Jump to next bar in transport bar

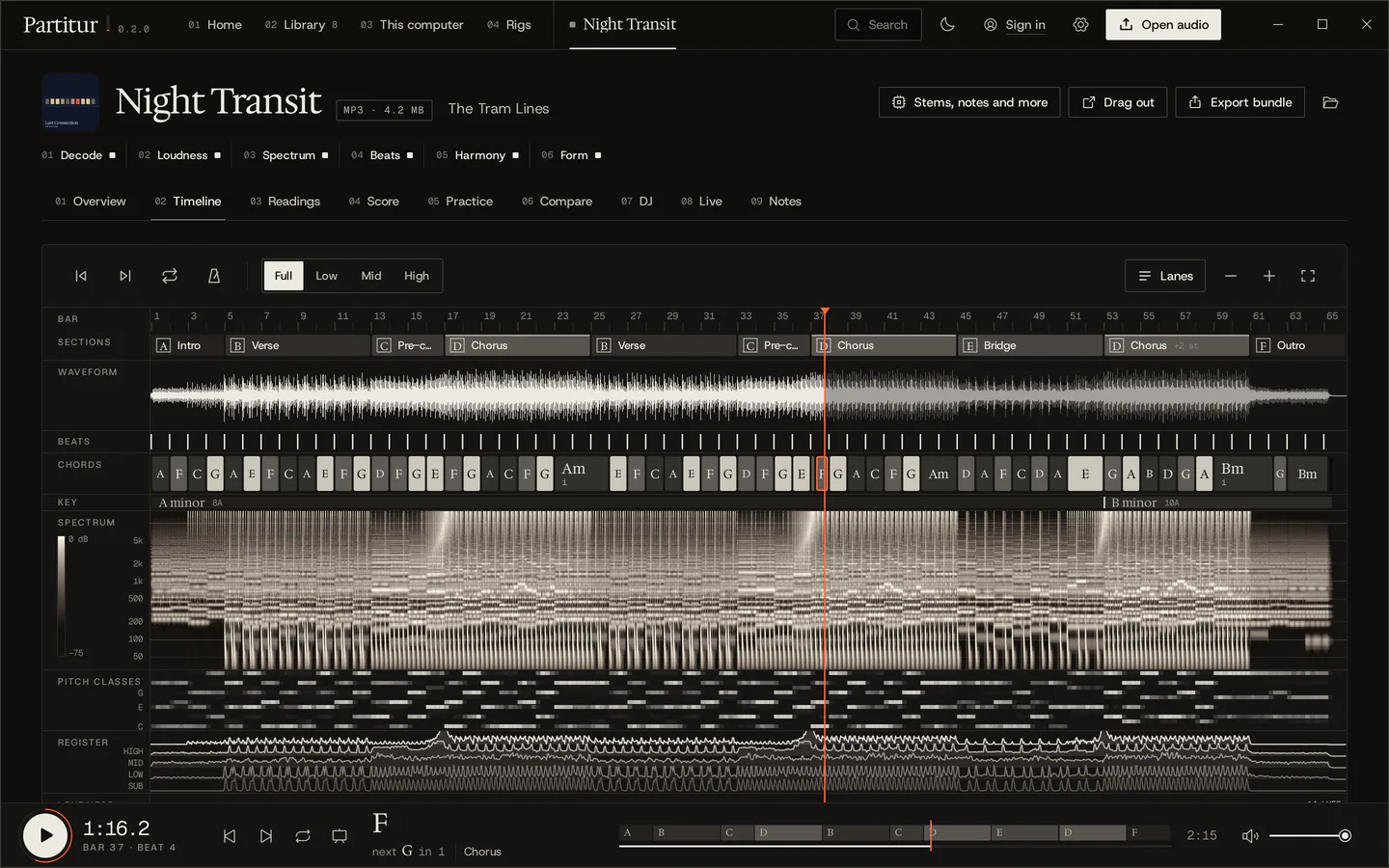(266, 836)
